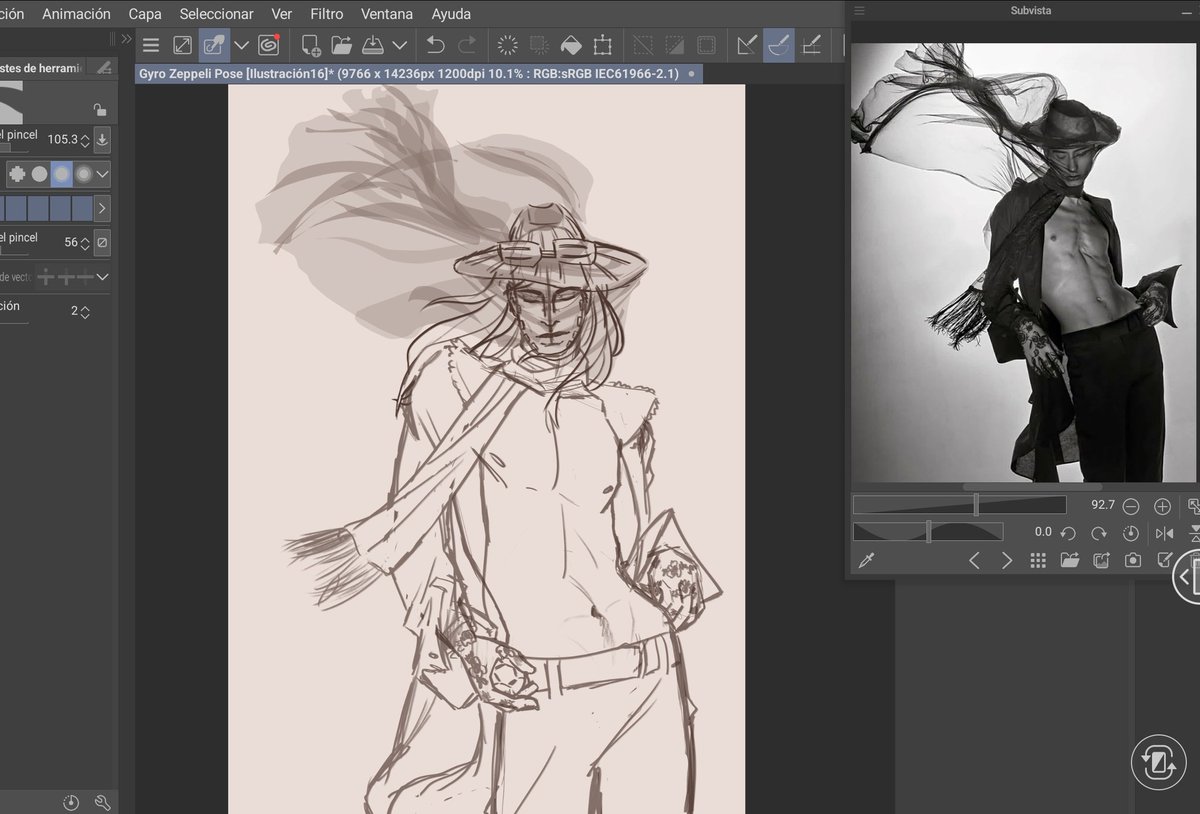
Task: Expand the vector magnet dropdown arrow
Action: (x=103, y=277)
